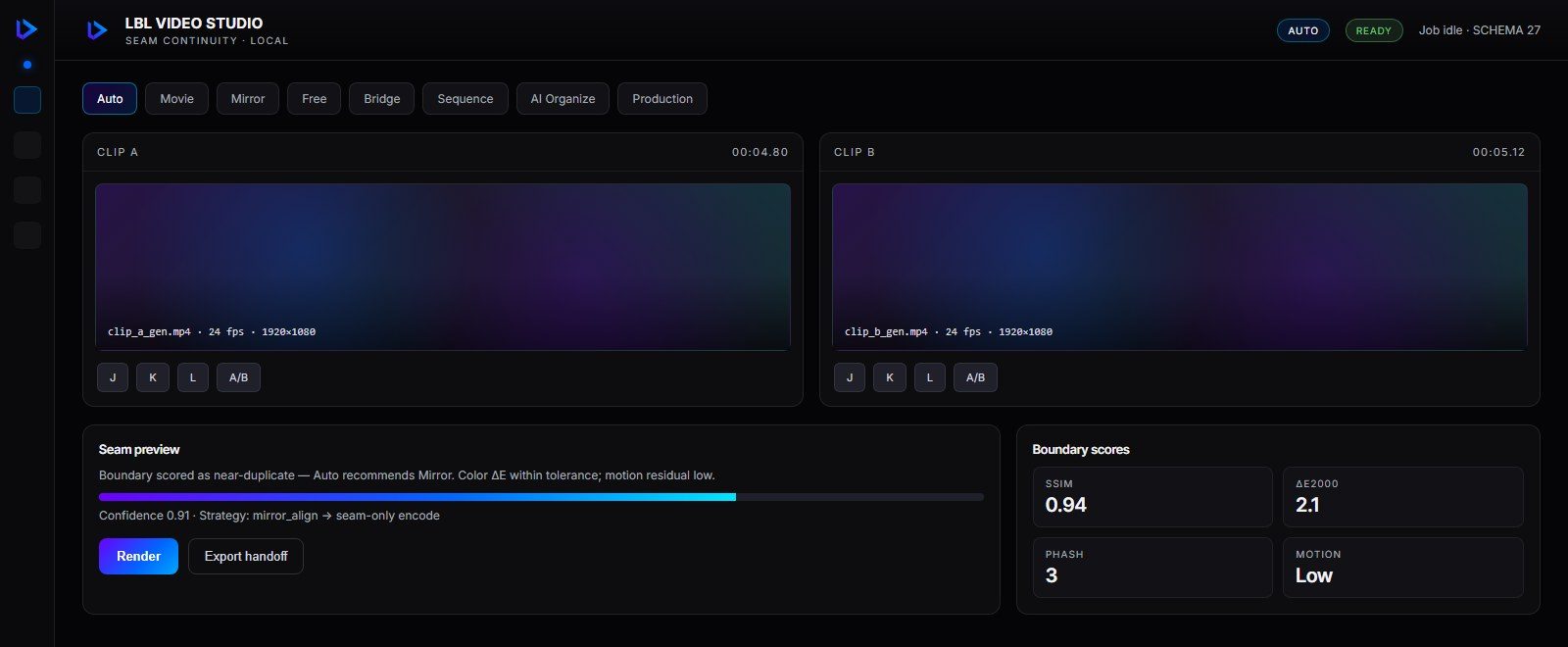The width and height of the screenshot is (1568, 647).
Task: Click the 'Seam preview' heading
Action: (139, 449)
